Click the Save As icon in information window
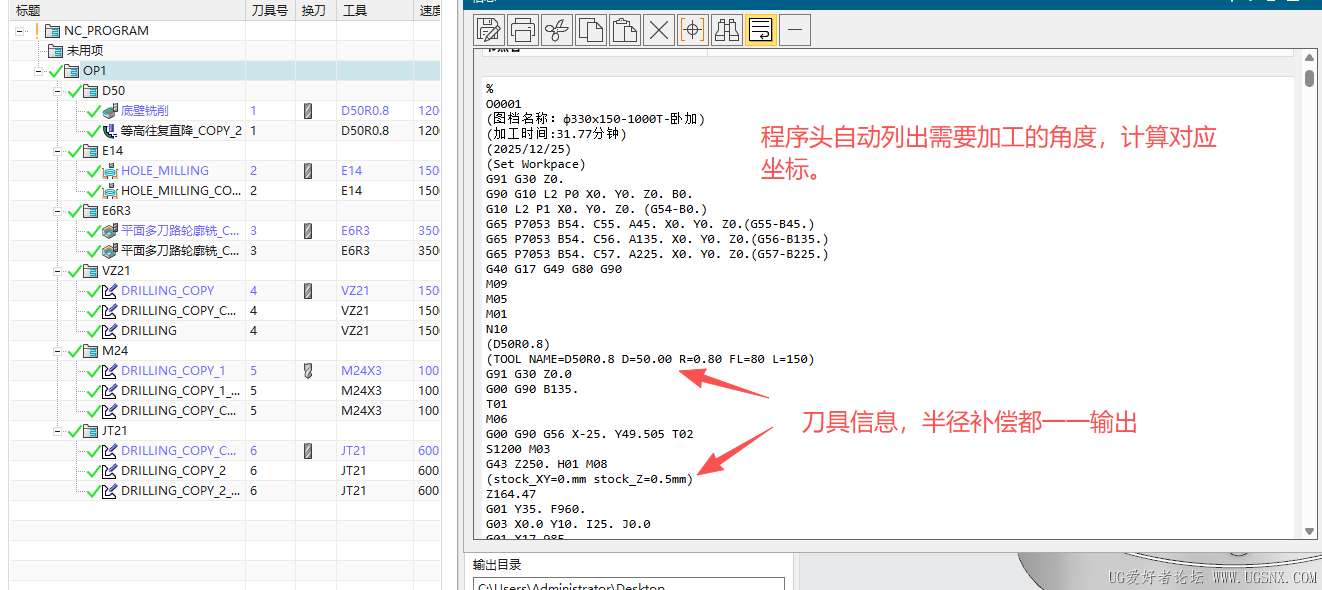This screenshot has height=590, width=1322. click(488, 30)
